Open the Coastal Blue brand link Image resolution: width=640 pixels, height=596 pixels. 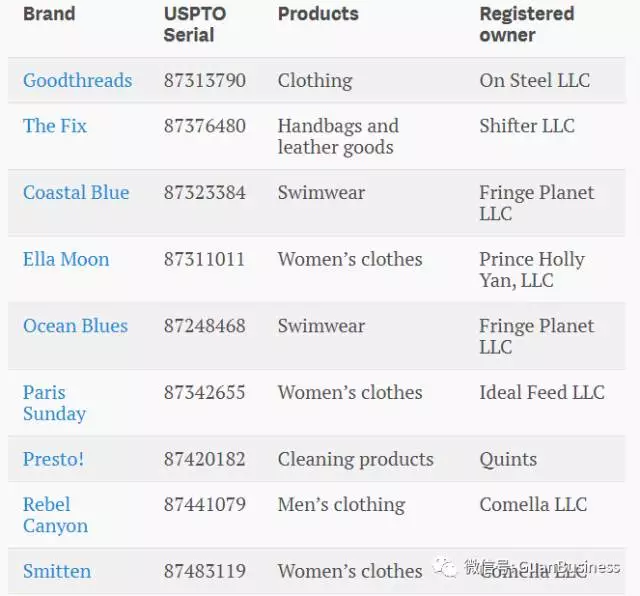[x=76, y=193]
